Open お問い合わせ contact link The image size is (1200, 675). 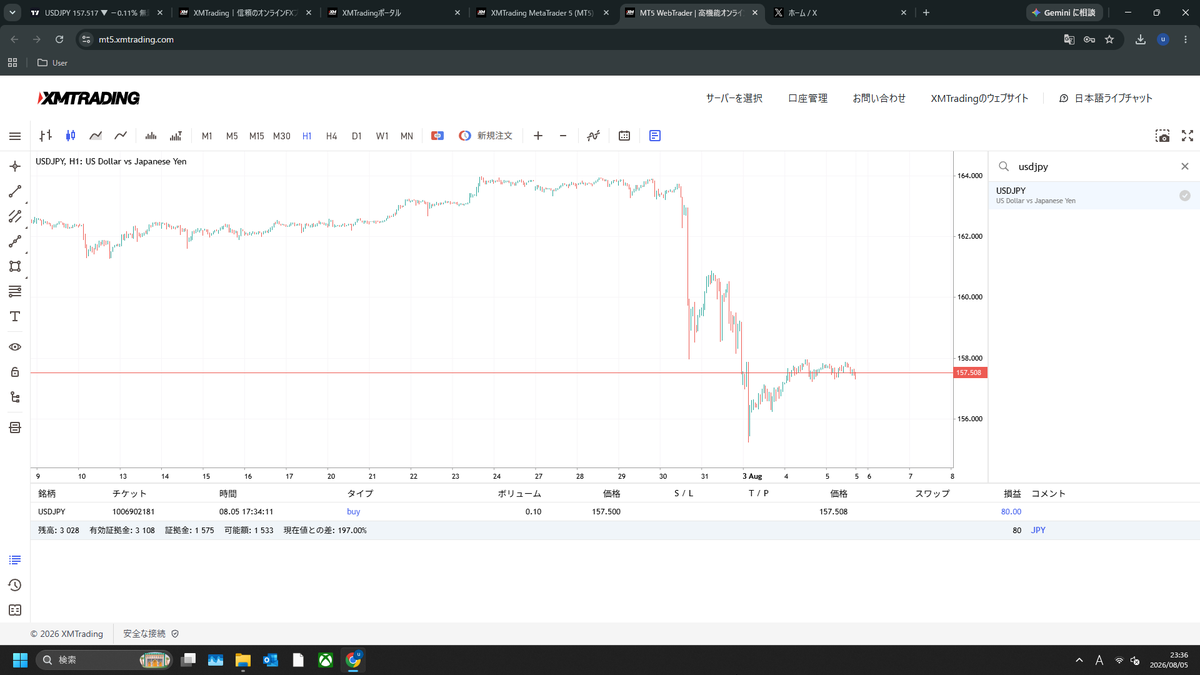click(x=879, y=98)
